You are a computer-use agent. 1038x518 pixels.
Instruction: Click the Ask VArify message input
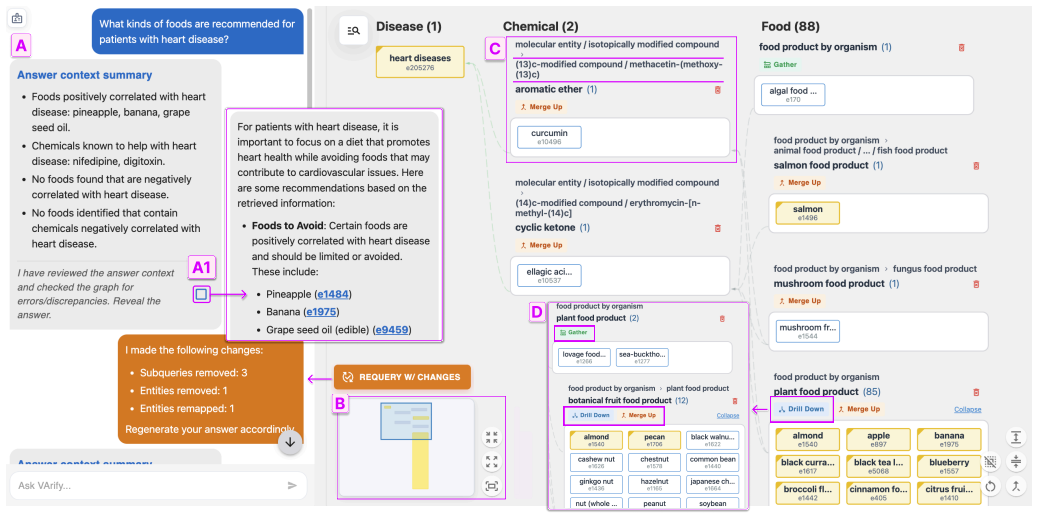[147, 486]
